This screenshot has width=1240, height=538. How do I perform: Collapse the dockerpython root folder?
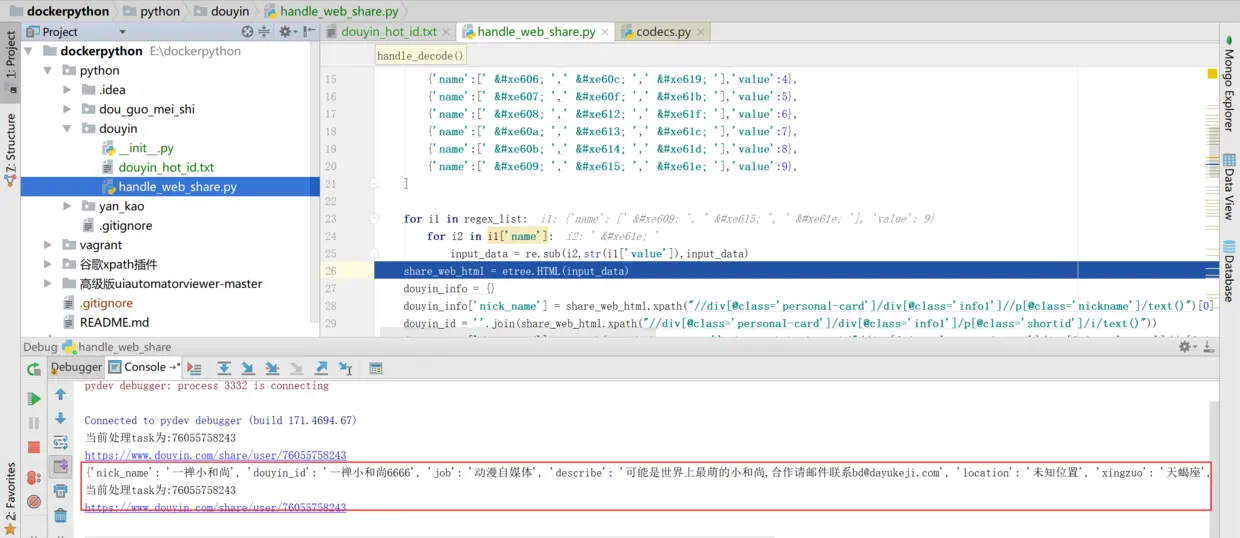(x=28, y=51)
